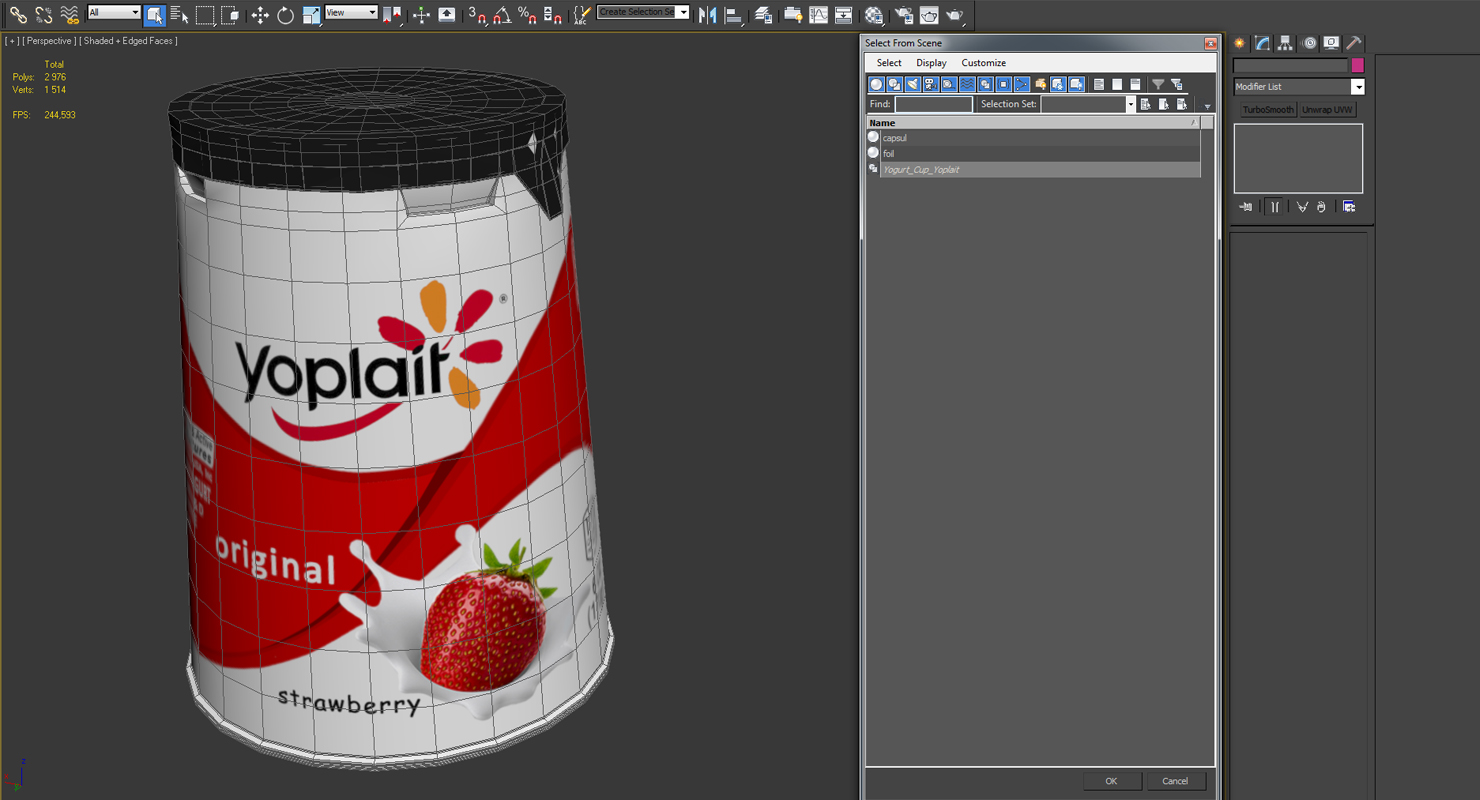The width and height of the screenshot is (1480, 800).
Task: Open the Rendered Frame Window
Action: point(929,15)
